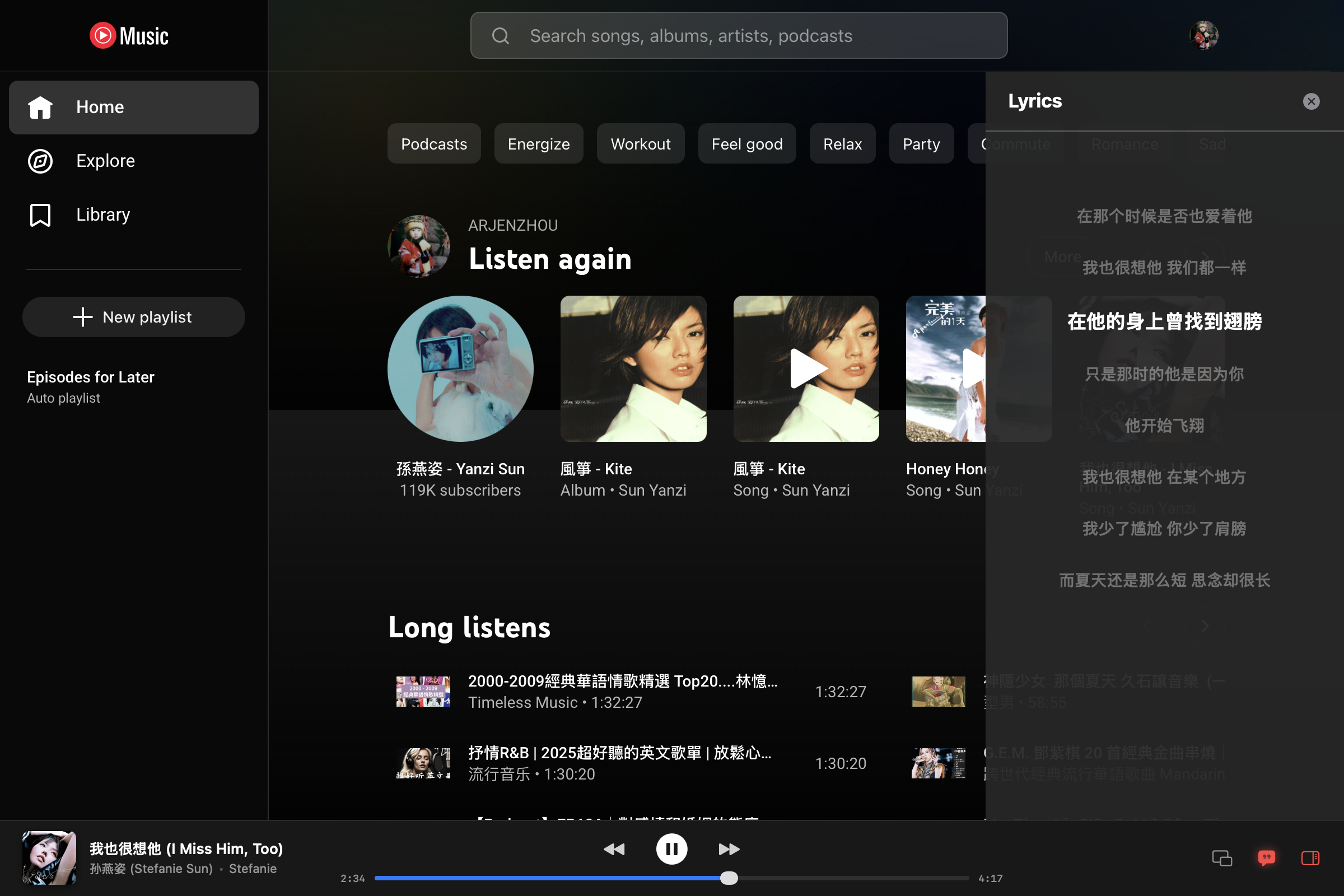Screen dimensions: 1344x896
Task: Toggle the picture-in-picture mini player icon
Action: [1222, 858]
